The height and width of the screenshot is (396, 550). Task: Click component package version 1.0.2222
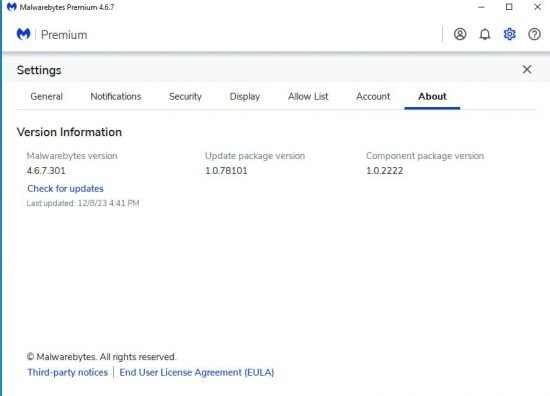tap(384, 171)
